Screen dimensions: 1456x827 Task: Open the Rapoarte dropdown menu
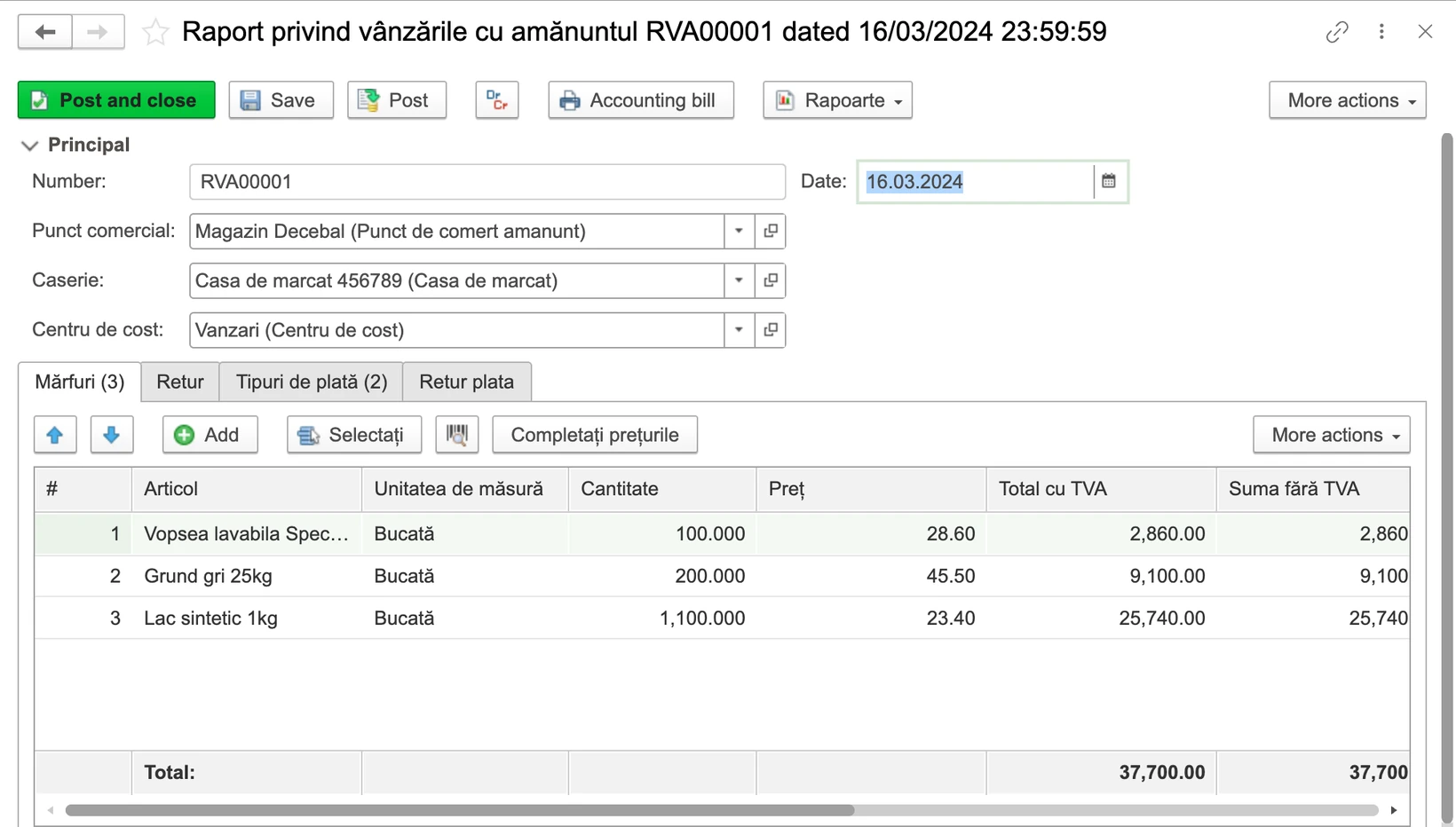[x=837, y=100]
